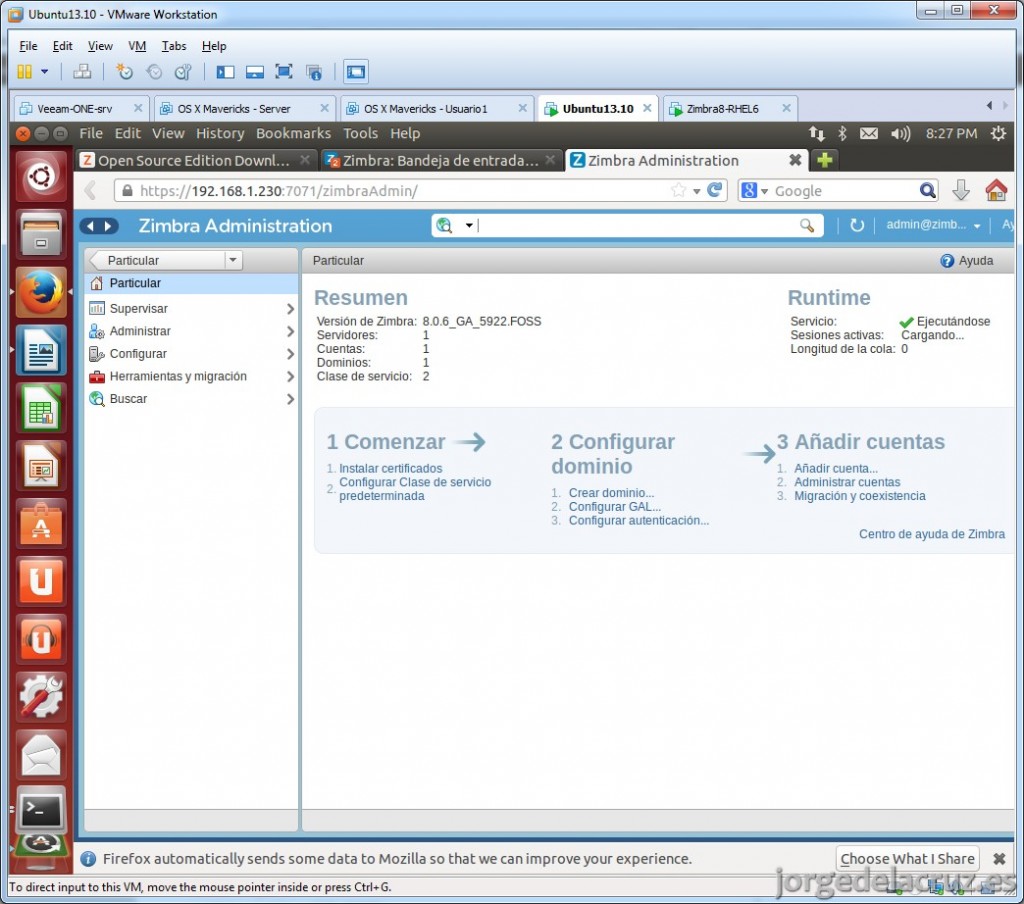Click Configurar GAL... link

coord(615,506)
